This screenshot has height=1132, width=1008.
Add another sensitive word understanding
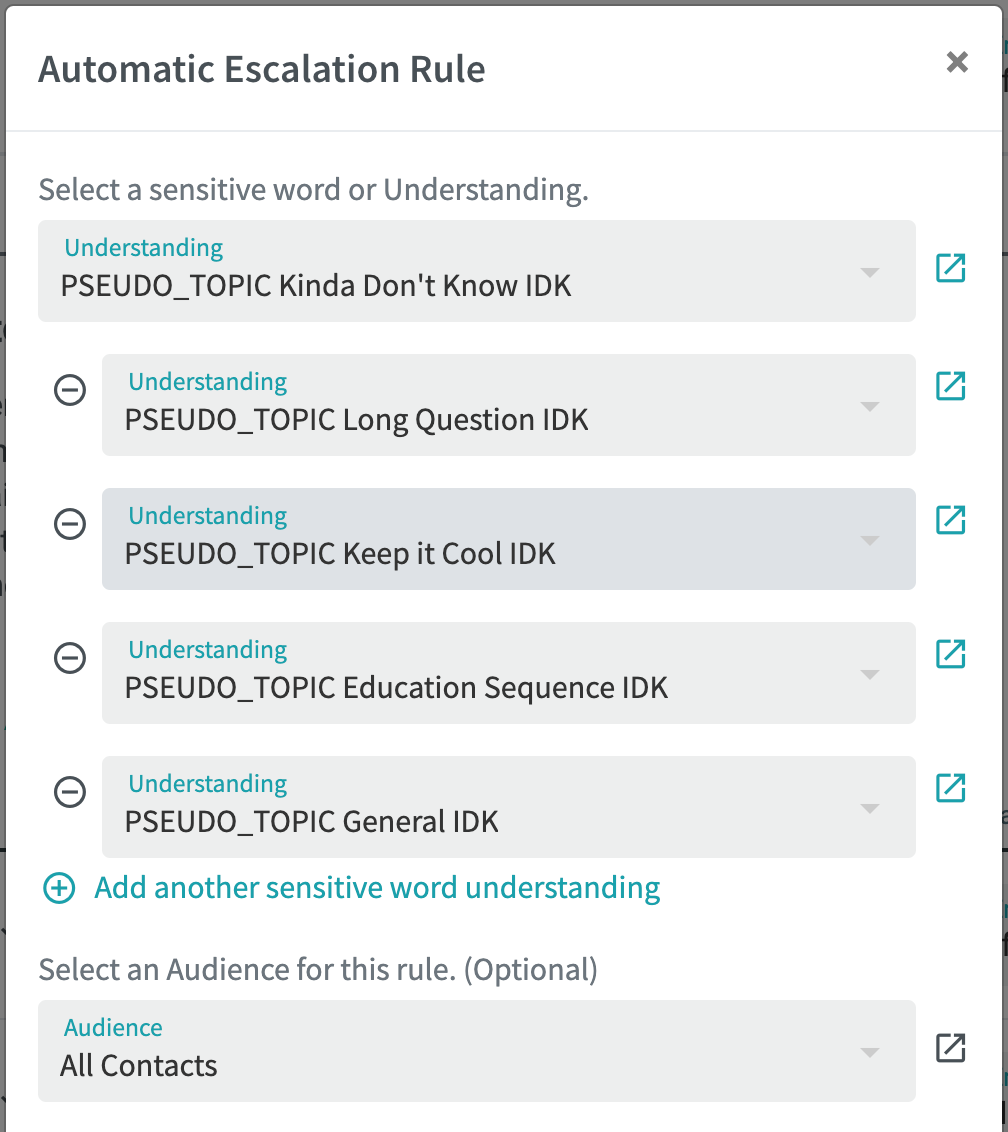click(377, 888)
